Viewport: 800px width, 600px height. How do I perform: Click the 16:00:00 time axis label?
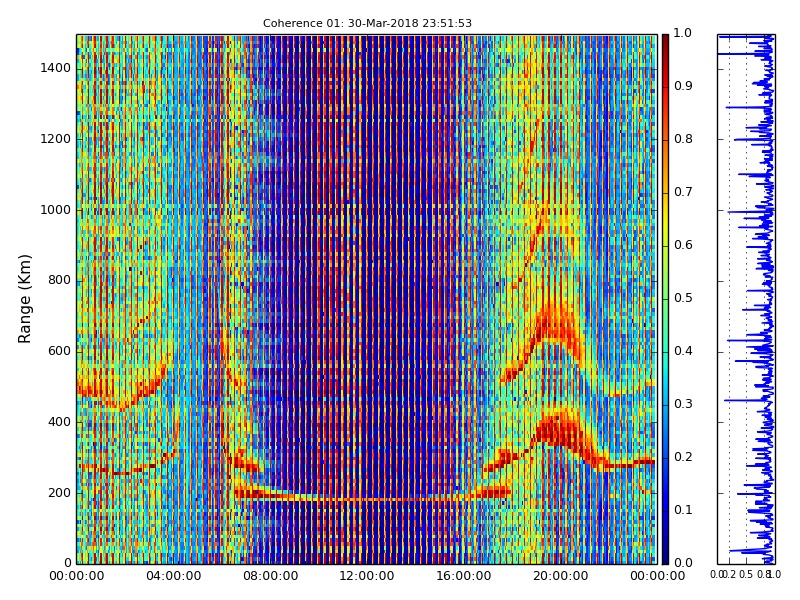pos(464,576)
